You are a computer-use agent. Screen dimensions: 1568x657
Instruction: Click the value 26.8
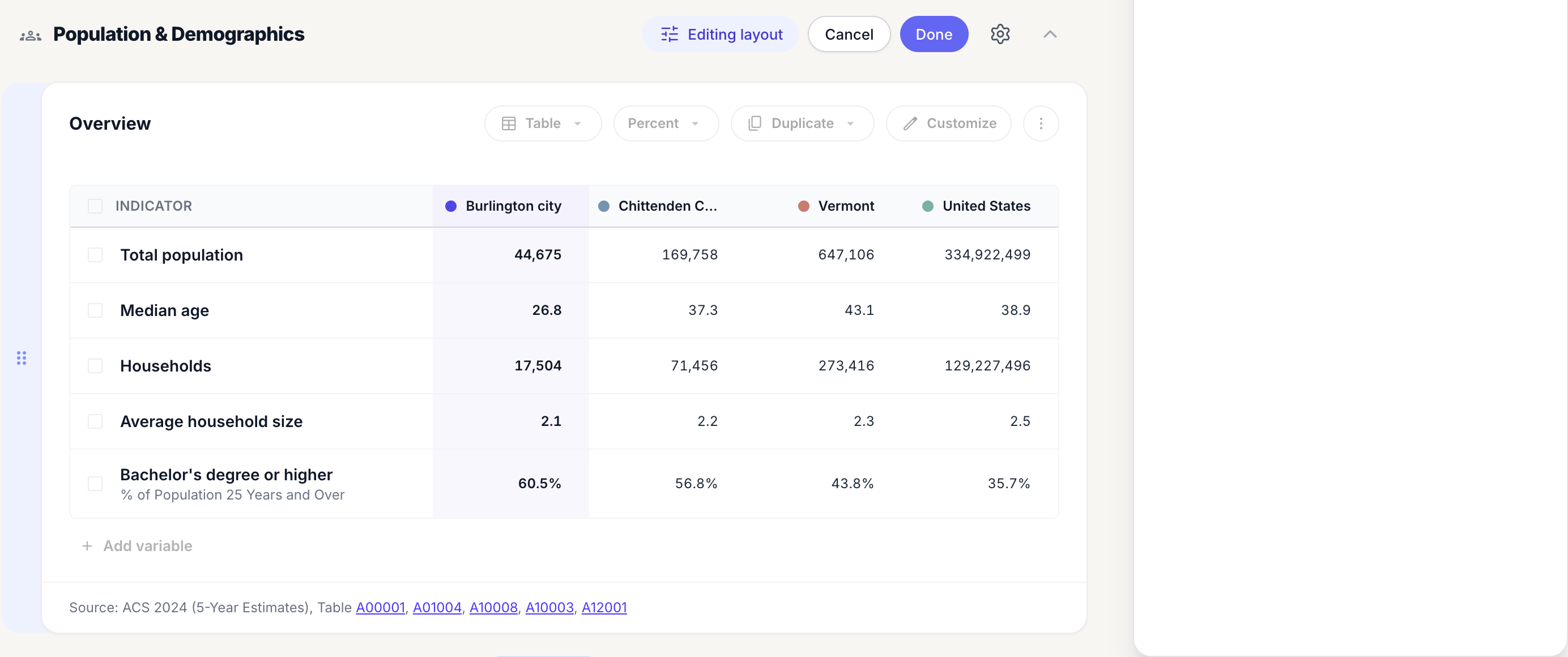coord(547,310)
